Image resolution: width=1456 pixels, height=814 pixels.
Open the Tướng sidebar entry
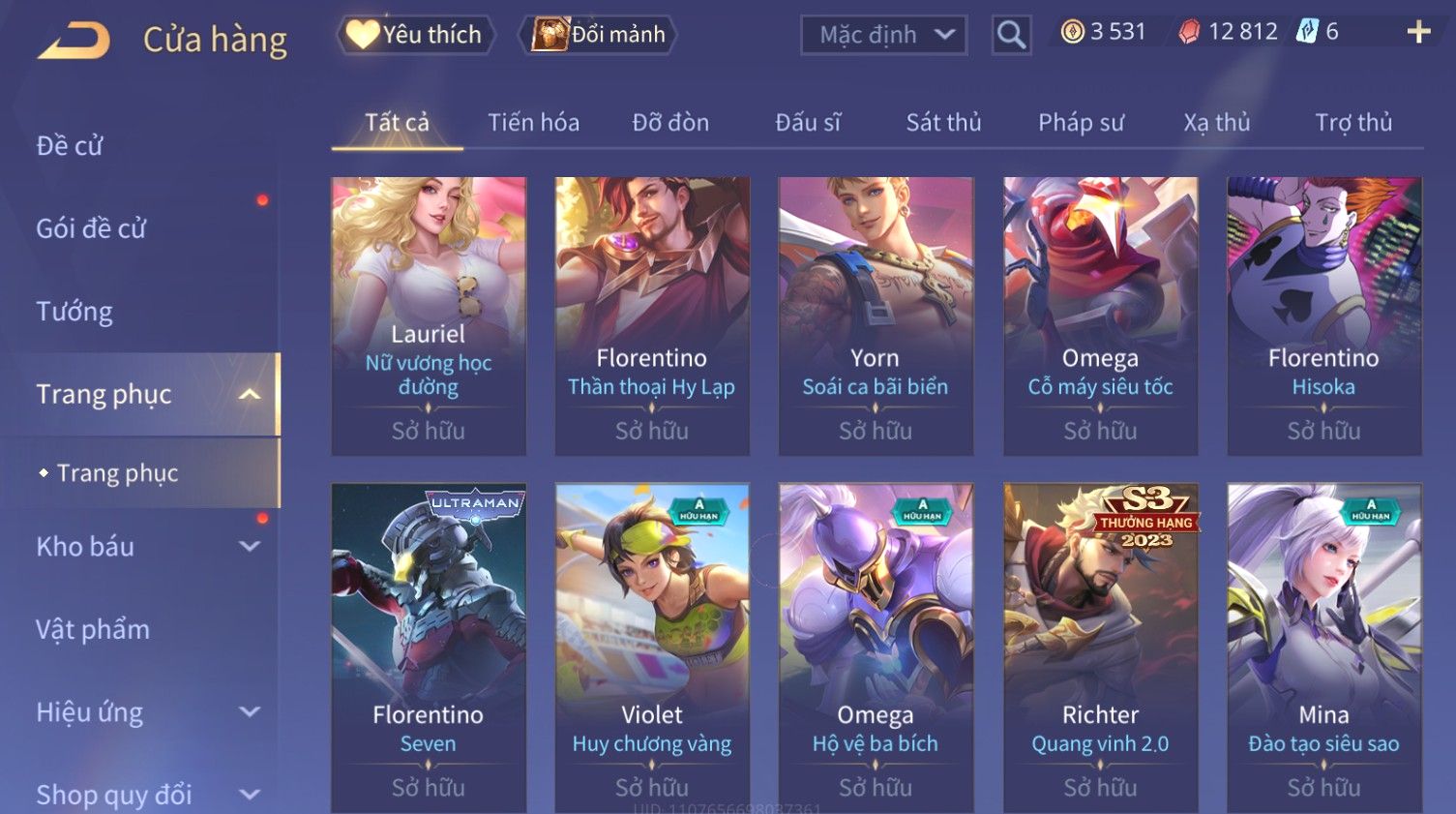click(x=74, y=312)
